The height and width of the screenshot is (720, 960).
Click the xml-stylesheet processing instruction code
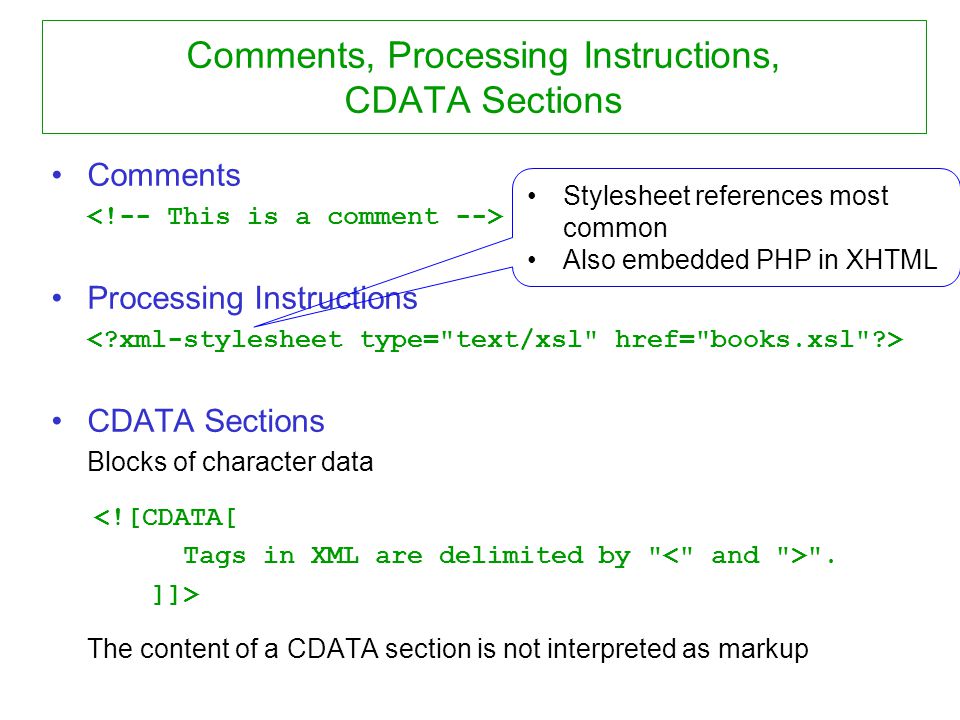pyautogui.click(x=495, y=339)
